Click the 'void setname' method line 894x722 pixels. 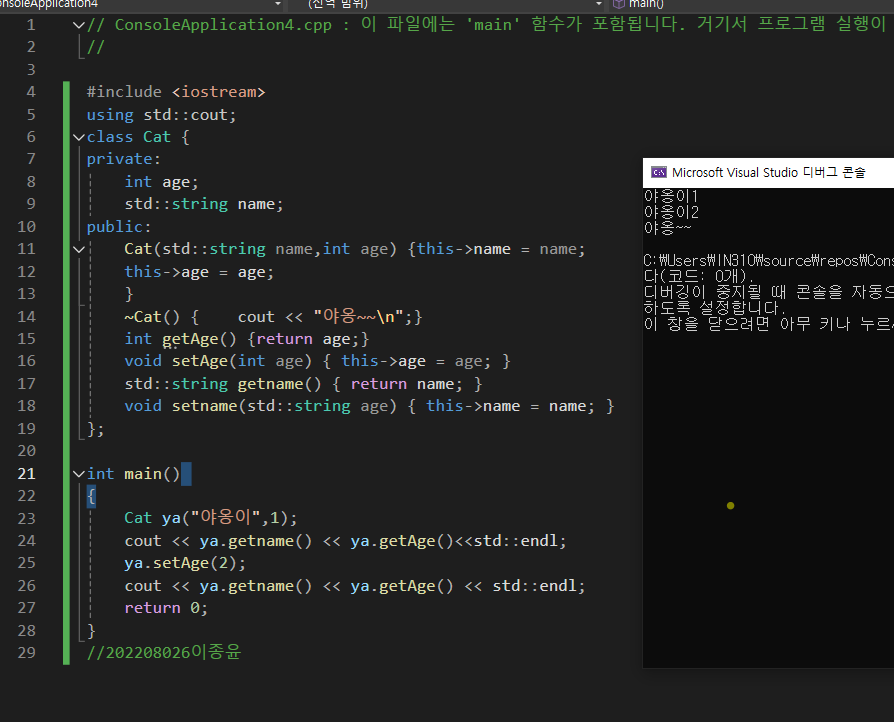[x=369, y=406]
